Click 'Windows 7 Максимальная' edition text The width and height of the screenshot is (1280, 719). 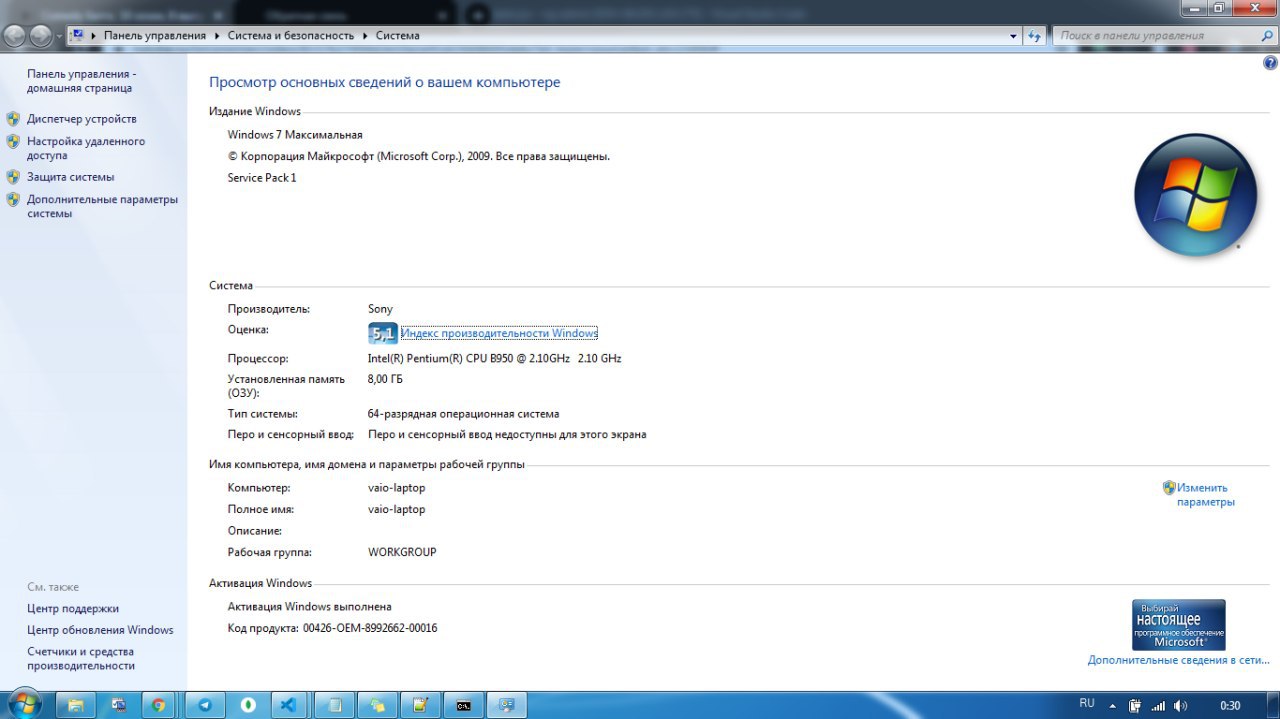click(x=295, y=134)
